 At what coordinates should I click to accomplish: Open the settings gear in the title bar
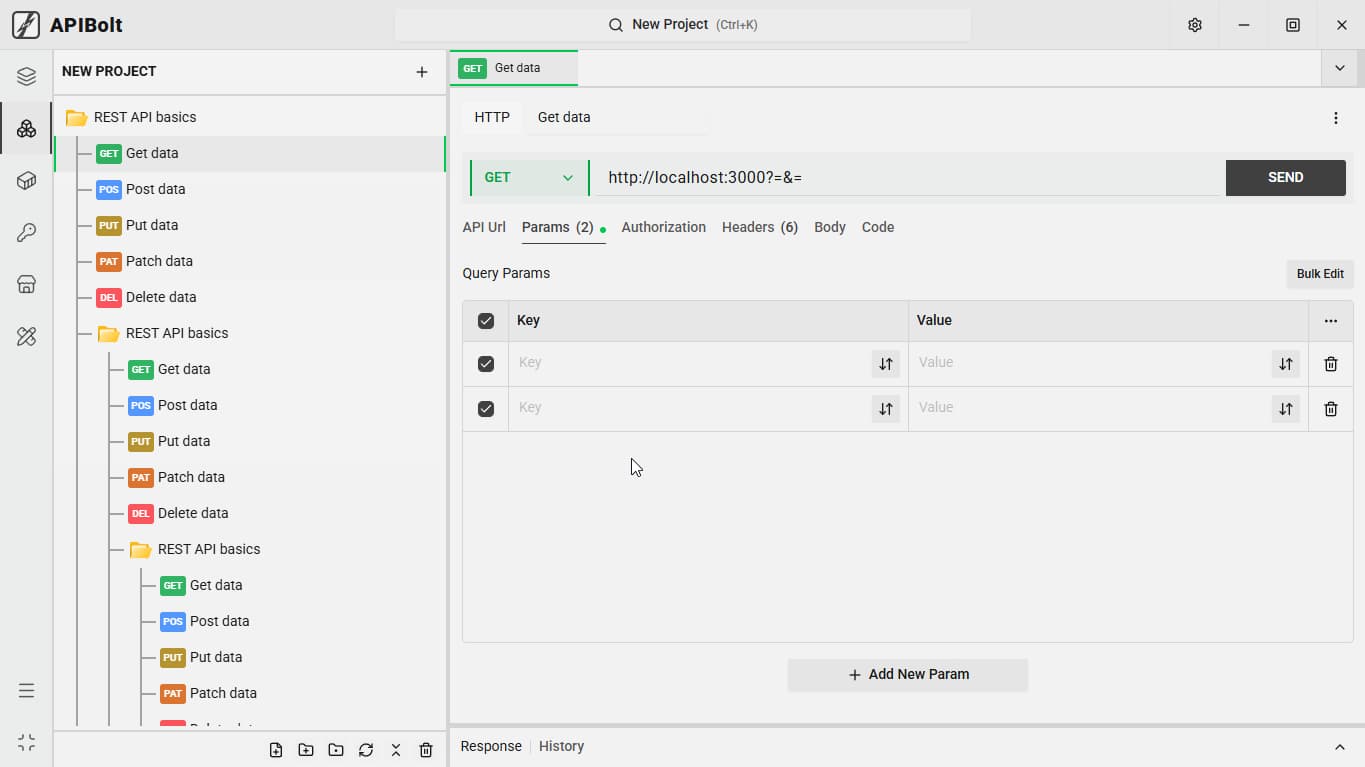1195,25
